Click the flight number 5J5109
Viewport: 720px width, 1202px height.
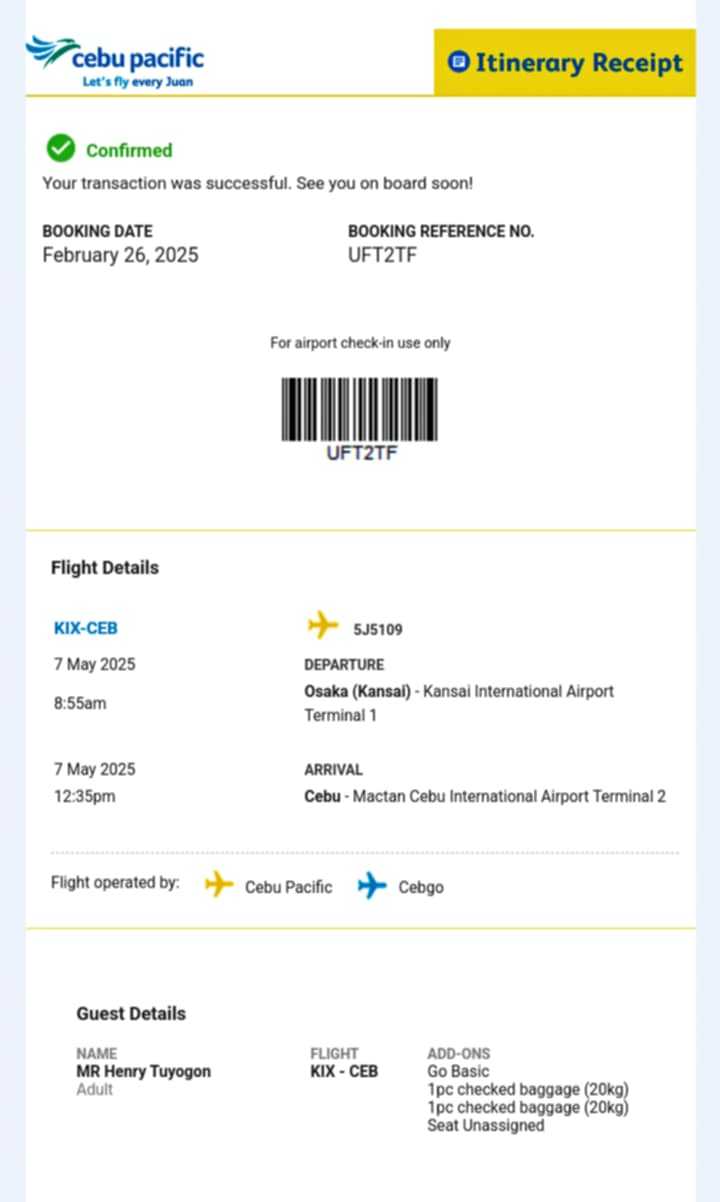[x=378, y=629]
